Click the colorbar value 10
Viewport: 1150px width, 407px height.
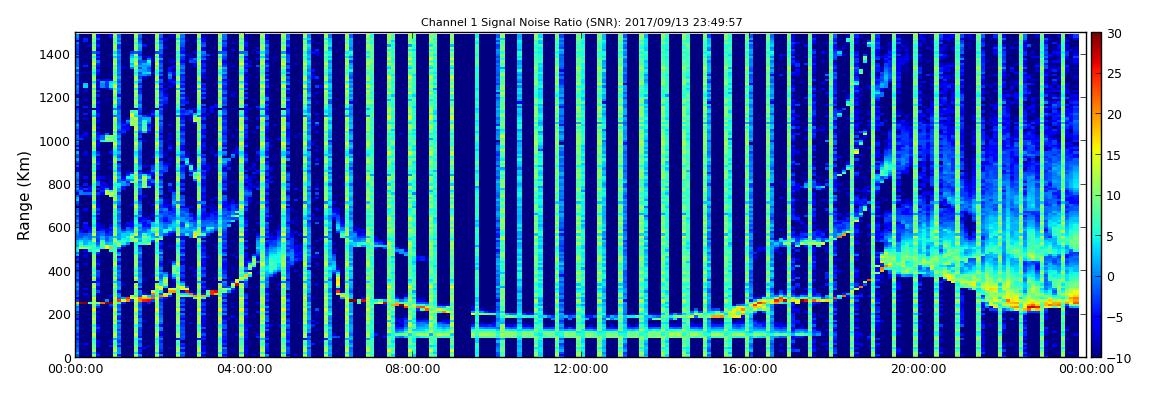pos(1114,196)
